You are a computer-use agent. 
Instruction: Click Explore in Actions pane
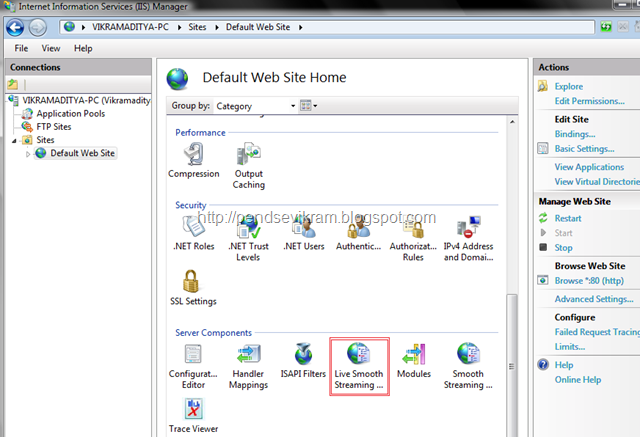(569, 87)
